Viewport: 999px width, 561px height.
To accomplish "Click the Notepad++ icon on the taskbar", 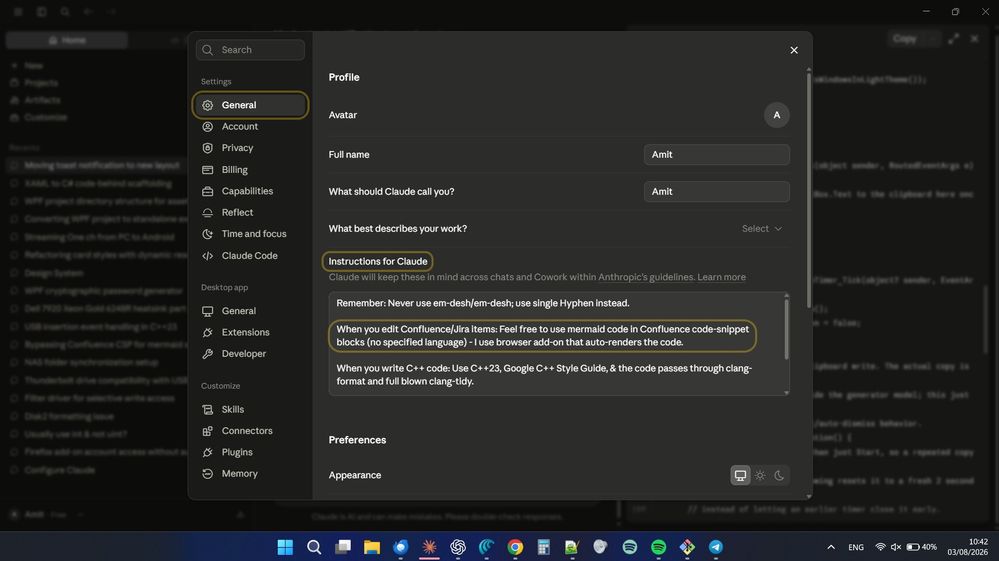I will [x=571, y=547].
